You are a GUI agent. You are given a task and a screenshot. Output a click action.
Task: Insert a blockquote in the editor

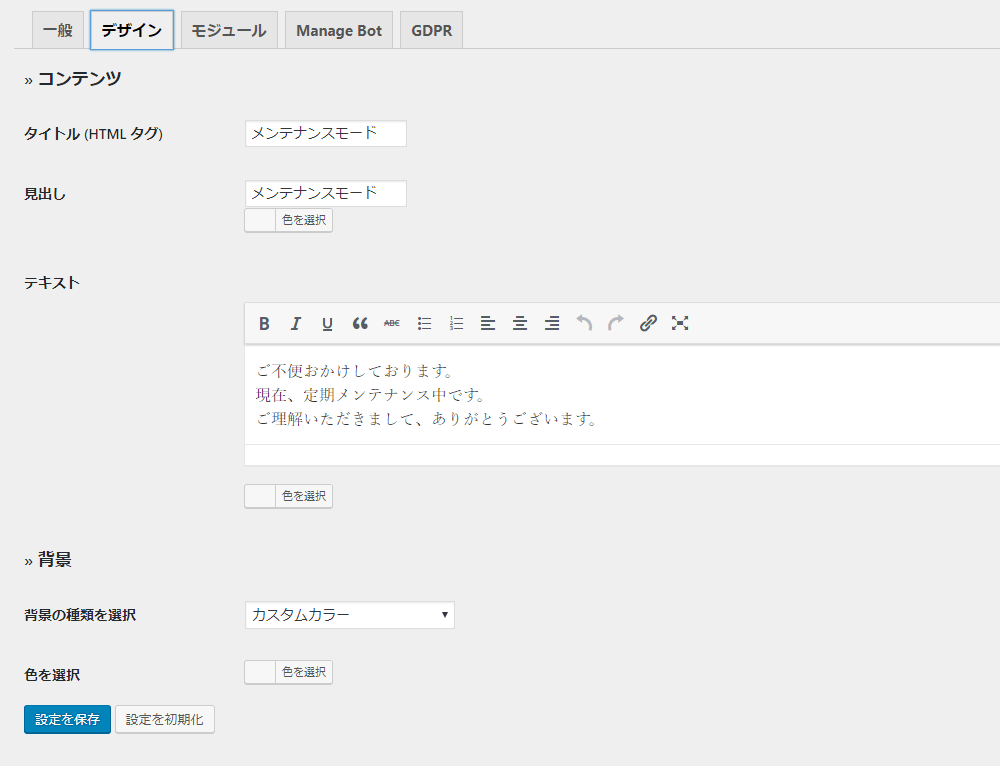[360, 323]
